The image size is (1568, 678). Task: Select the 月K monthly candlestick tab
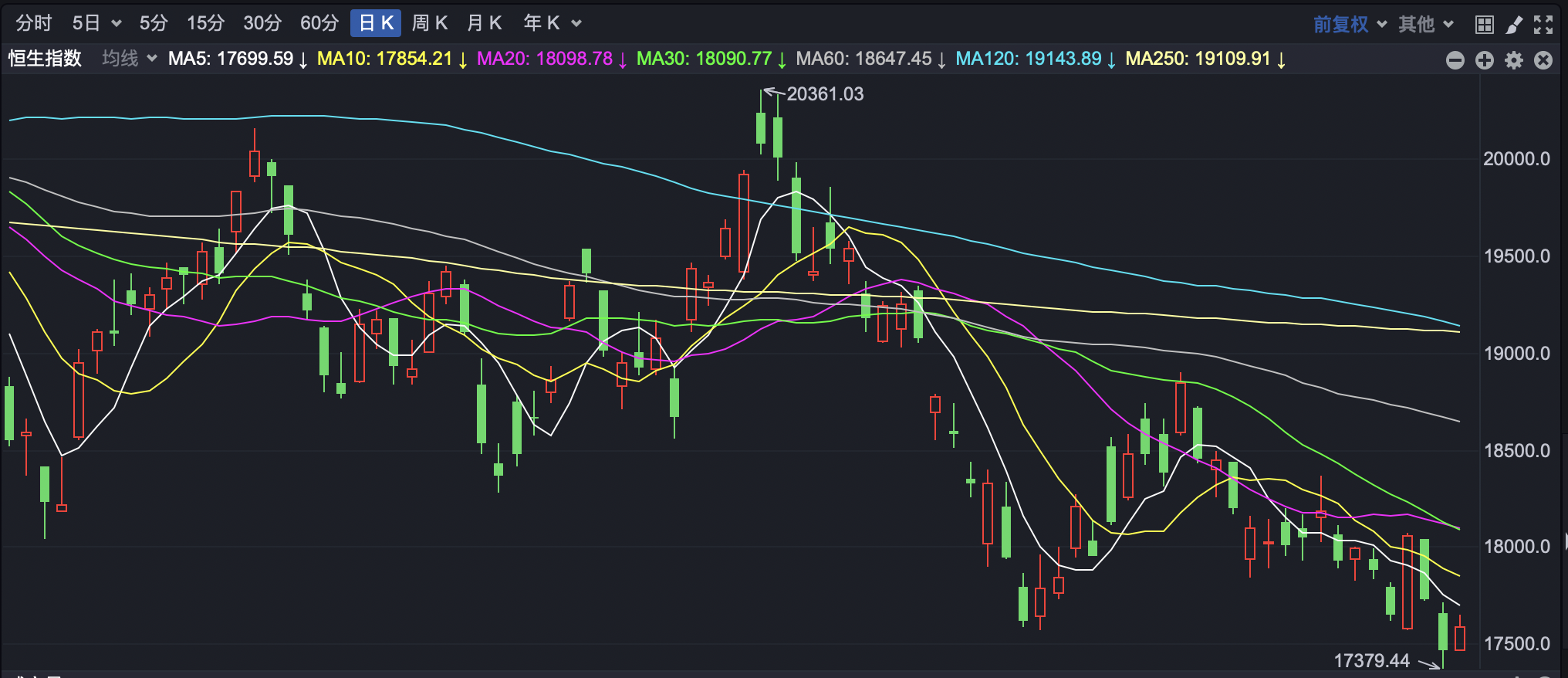click(485, 23)
